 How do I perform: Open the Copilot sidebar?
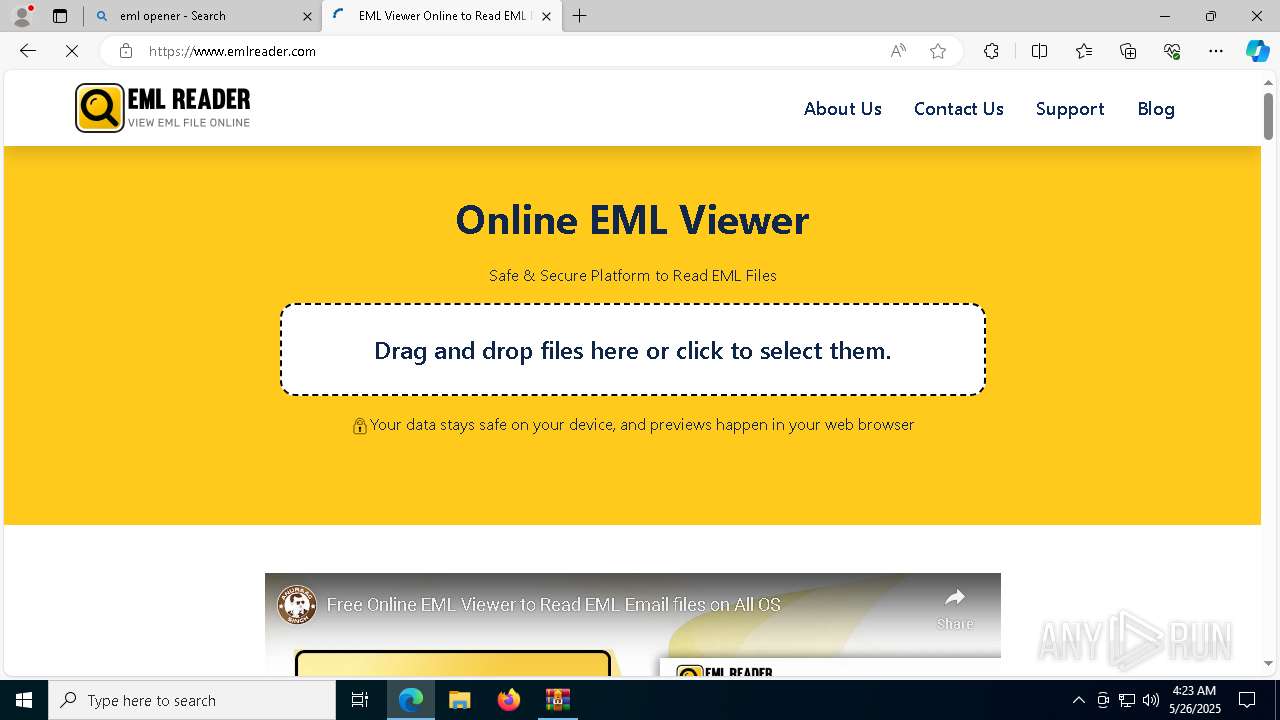1257,51
